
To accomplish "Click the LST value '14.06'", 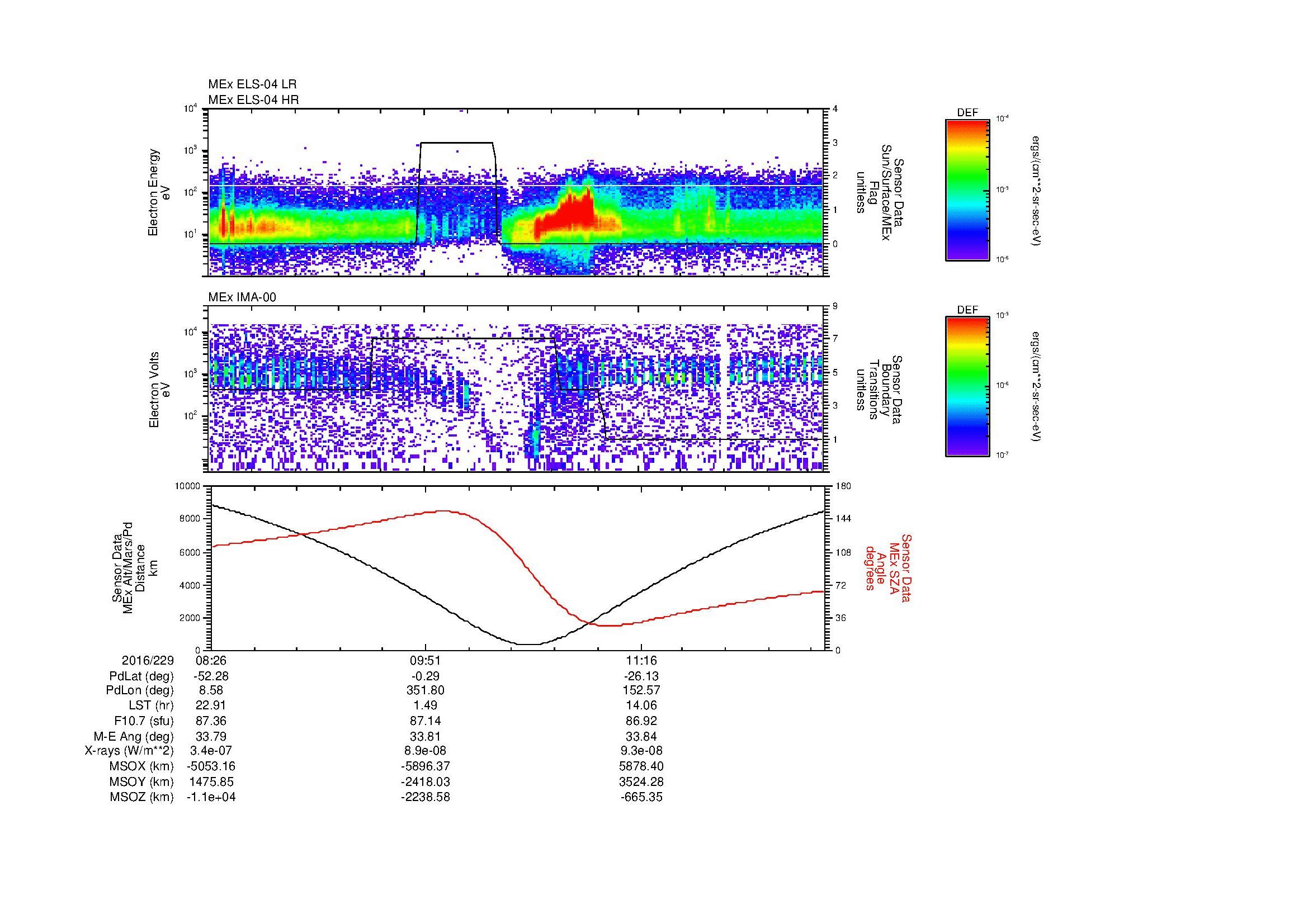I will [x=641, y=705].
